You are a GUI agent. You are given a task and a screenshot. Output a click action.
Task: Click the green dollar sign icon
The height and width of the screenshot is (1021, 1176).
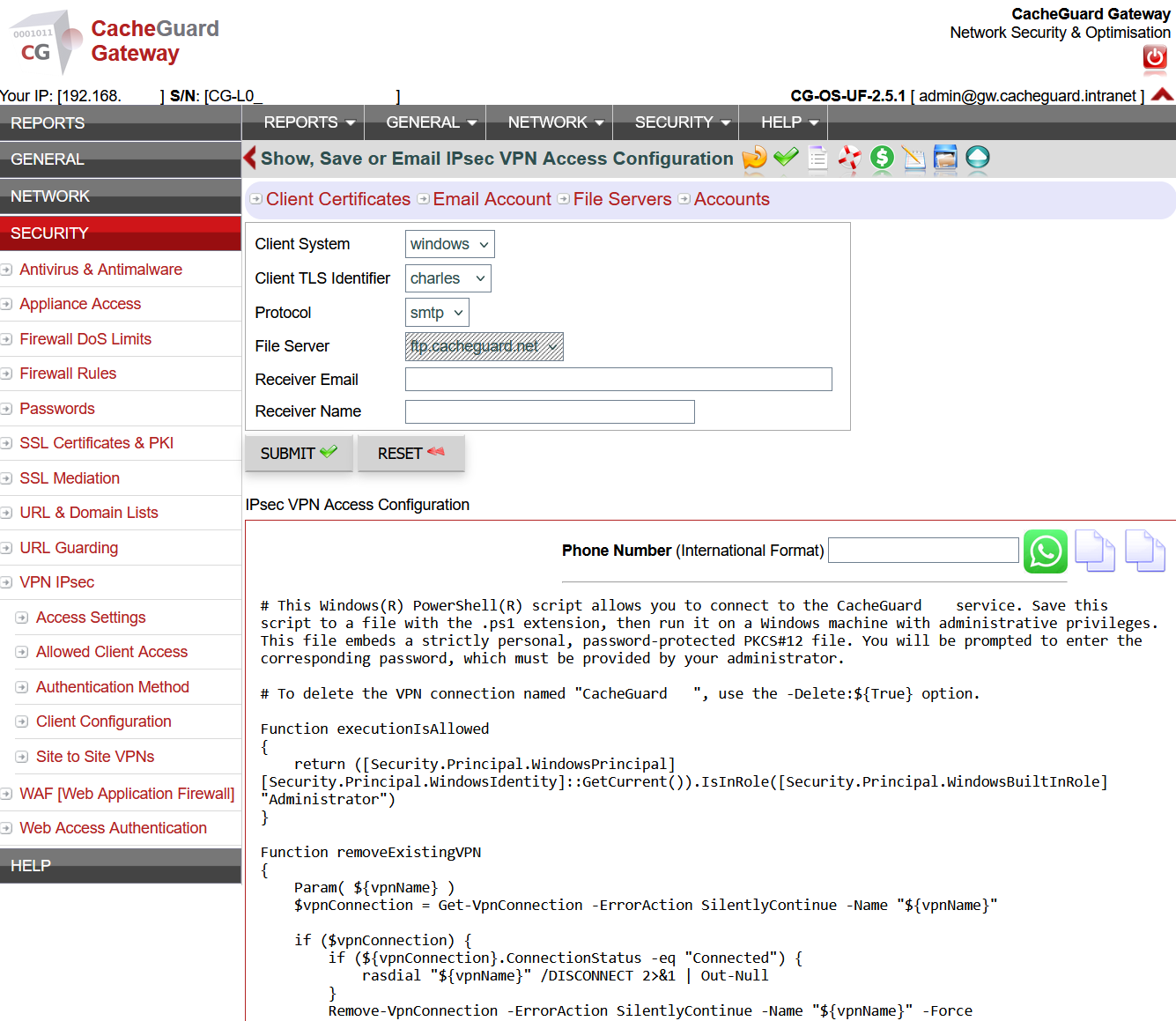pos(882,158)
